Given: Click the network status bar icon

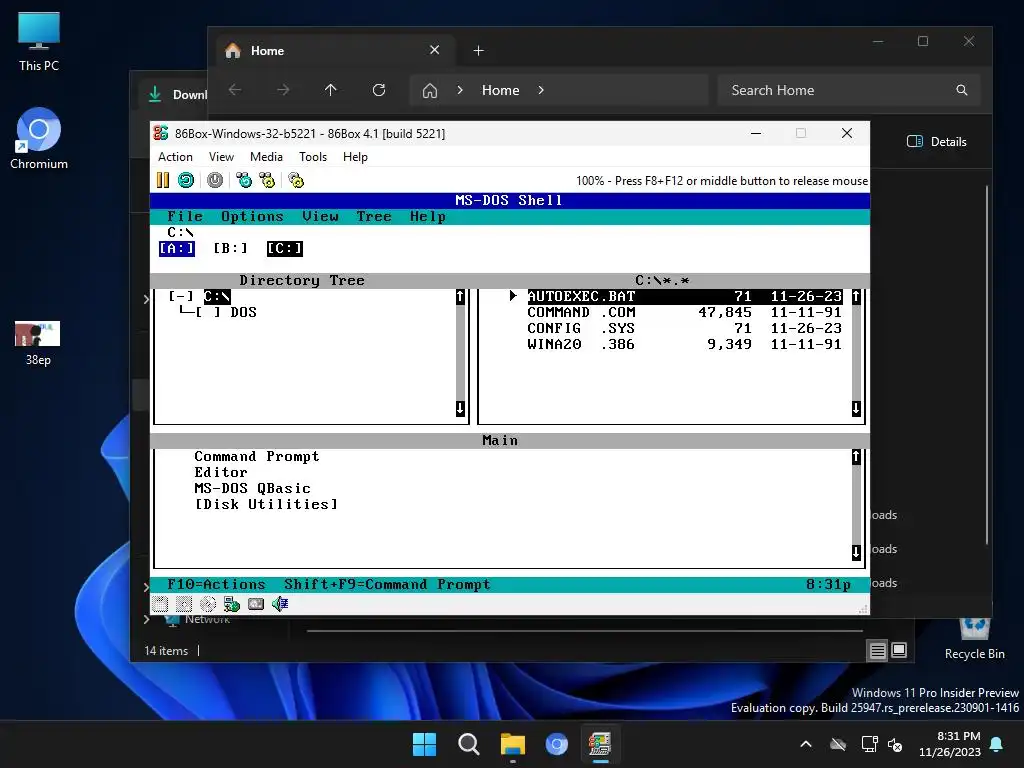Looking at the screenshot, I should [232, 604].
